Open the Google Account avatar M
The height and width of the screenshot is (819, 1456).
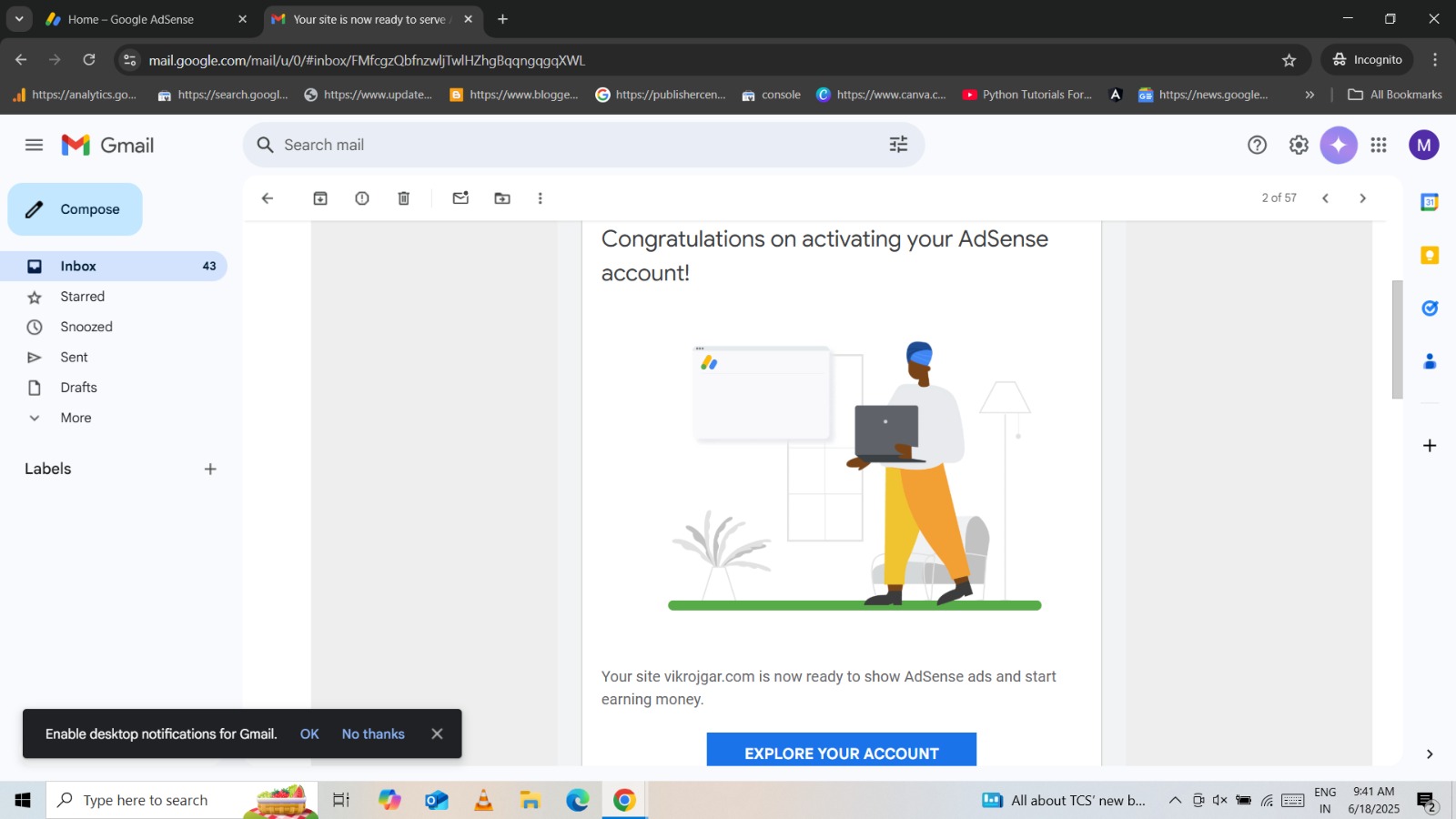pyautogui.click(x=1424, y=145)
